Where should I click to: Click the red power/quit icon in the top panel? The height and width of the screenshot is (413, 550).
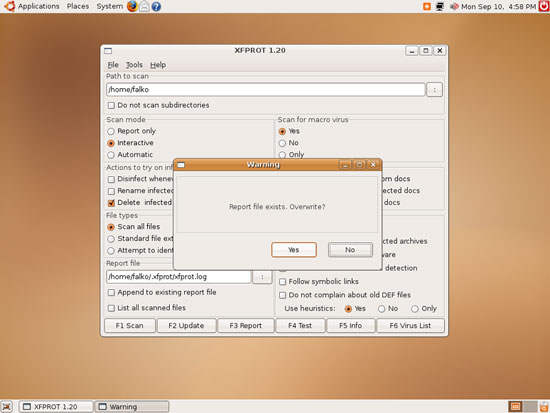click(x=544, y=6)
